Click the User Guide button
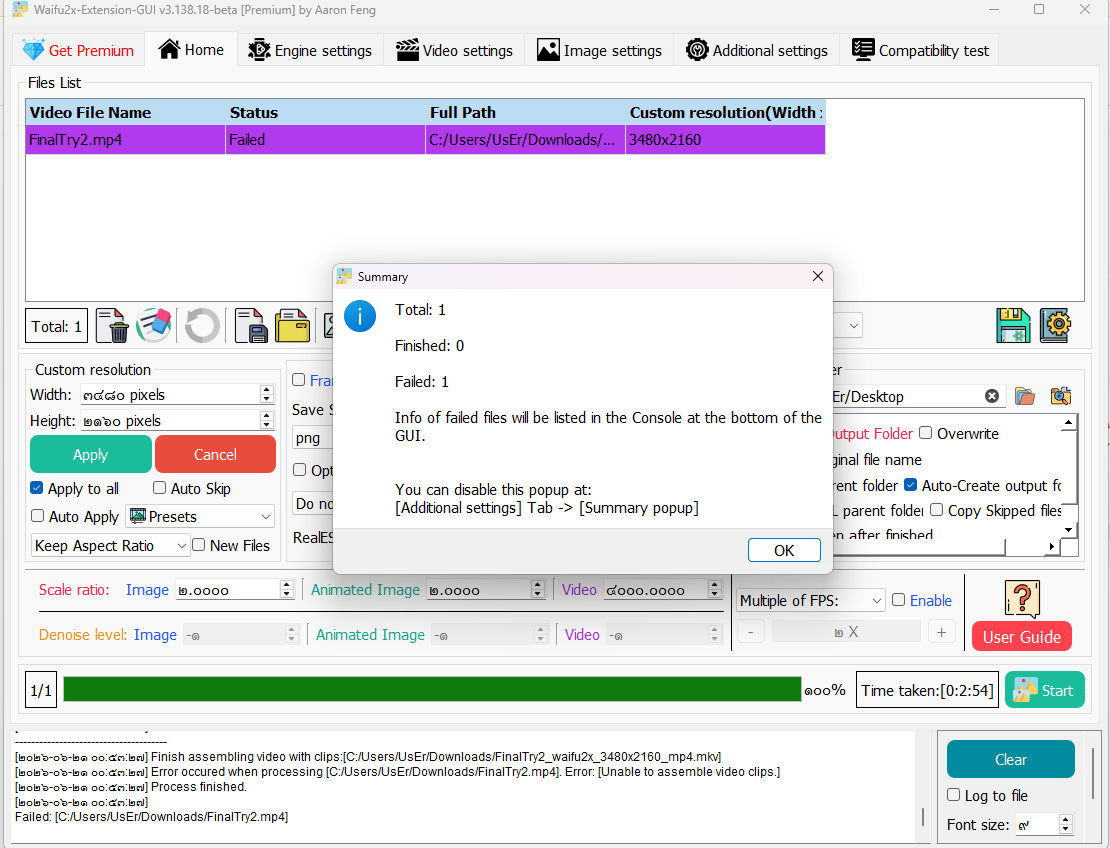Viewport: 1110px width, 848px height. [x=1022, y=636]
